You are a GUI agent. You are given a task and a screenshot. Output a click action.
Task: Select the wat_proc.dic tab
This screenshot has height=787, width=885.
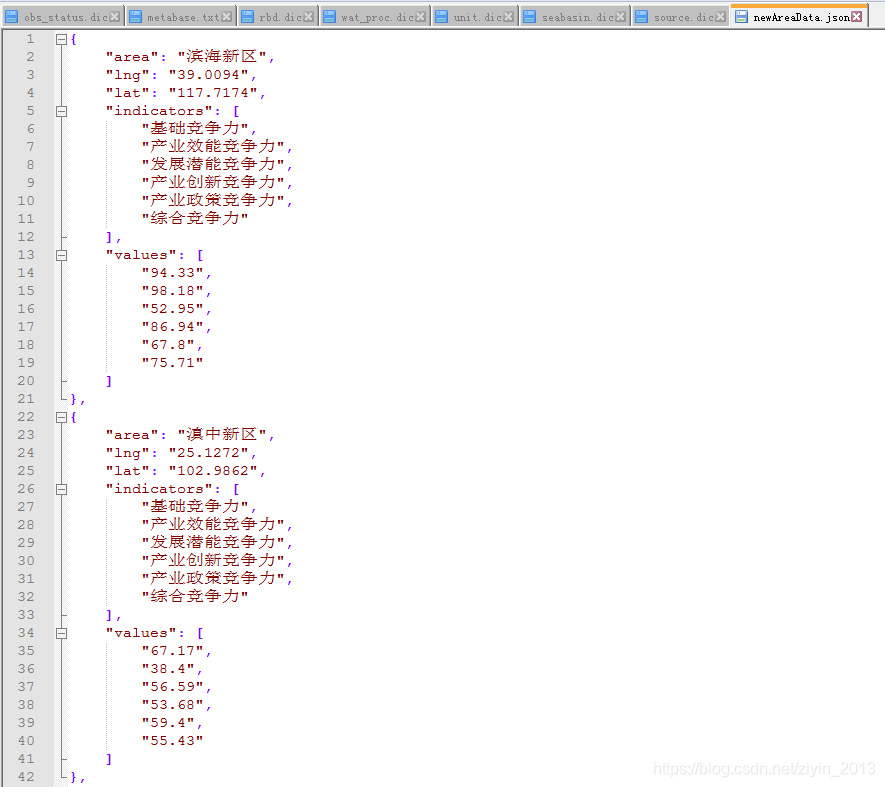point(375,17)
